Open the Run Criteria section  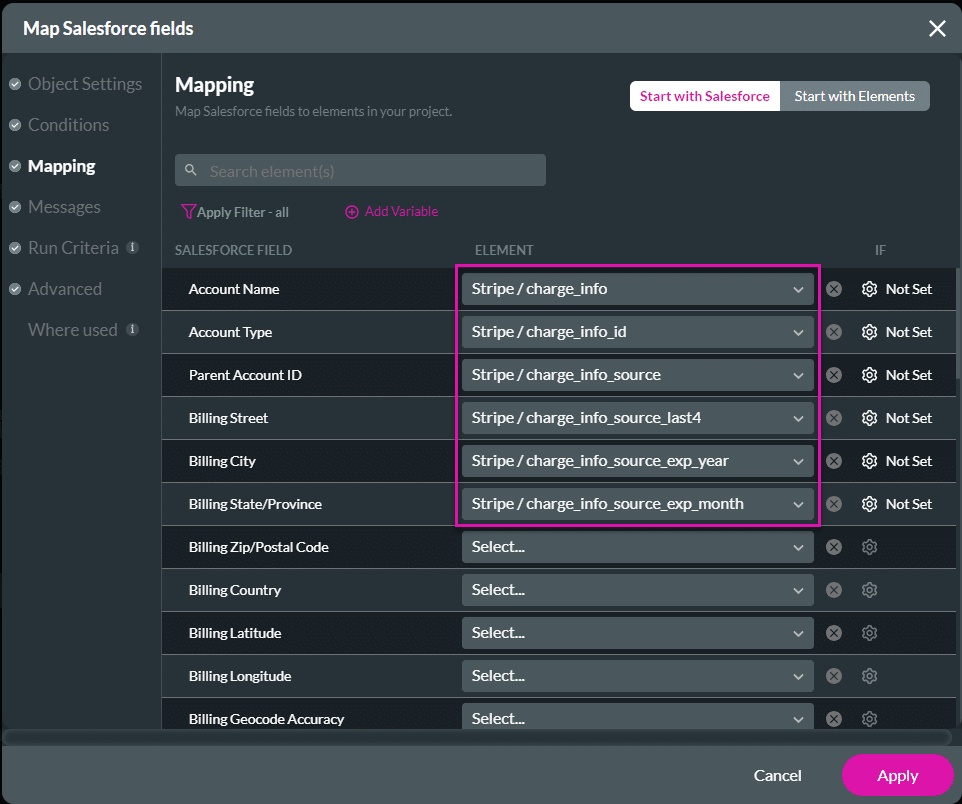(x=73, y=248)
